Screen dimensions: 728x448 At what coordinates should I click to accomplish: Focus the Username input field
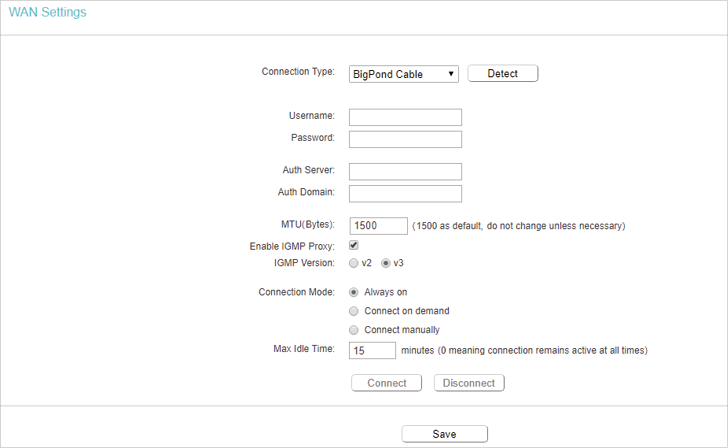coord(405,117)
